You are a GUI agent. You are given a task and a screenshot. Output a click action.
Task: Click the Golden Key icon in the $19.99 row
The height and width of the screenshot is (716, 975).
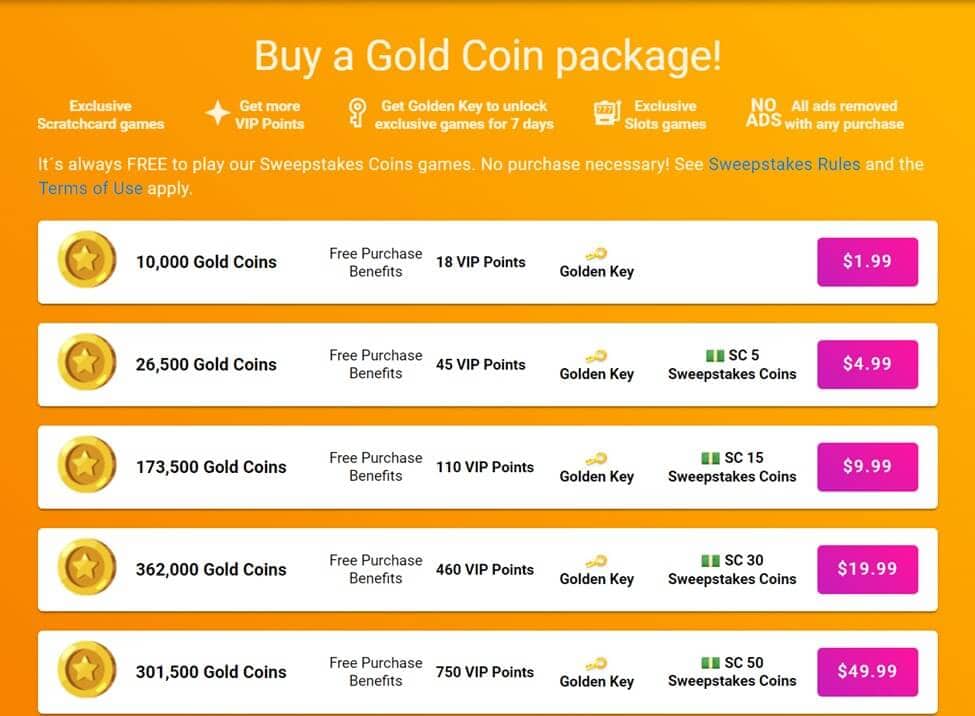(596, 561)
